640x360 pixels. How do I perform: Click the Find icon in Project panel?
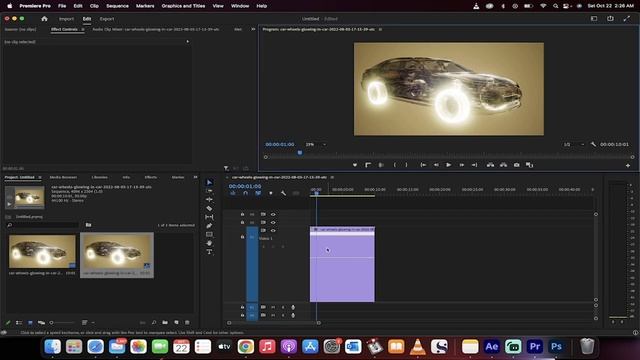(x=154, y=322)
